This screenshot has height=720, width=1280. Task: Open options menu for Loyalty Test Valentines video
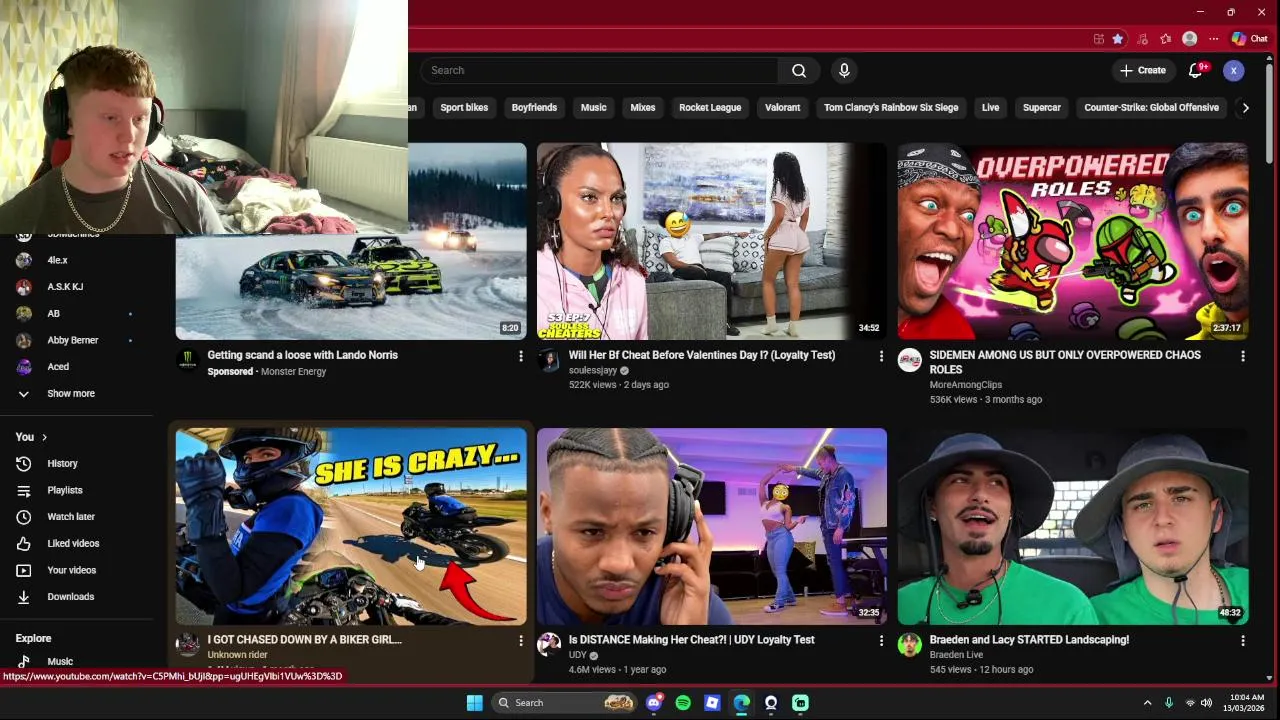click(881, 356)
